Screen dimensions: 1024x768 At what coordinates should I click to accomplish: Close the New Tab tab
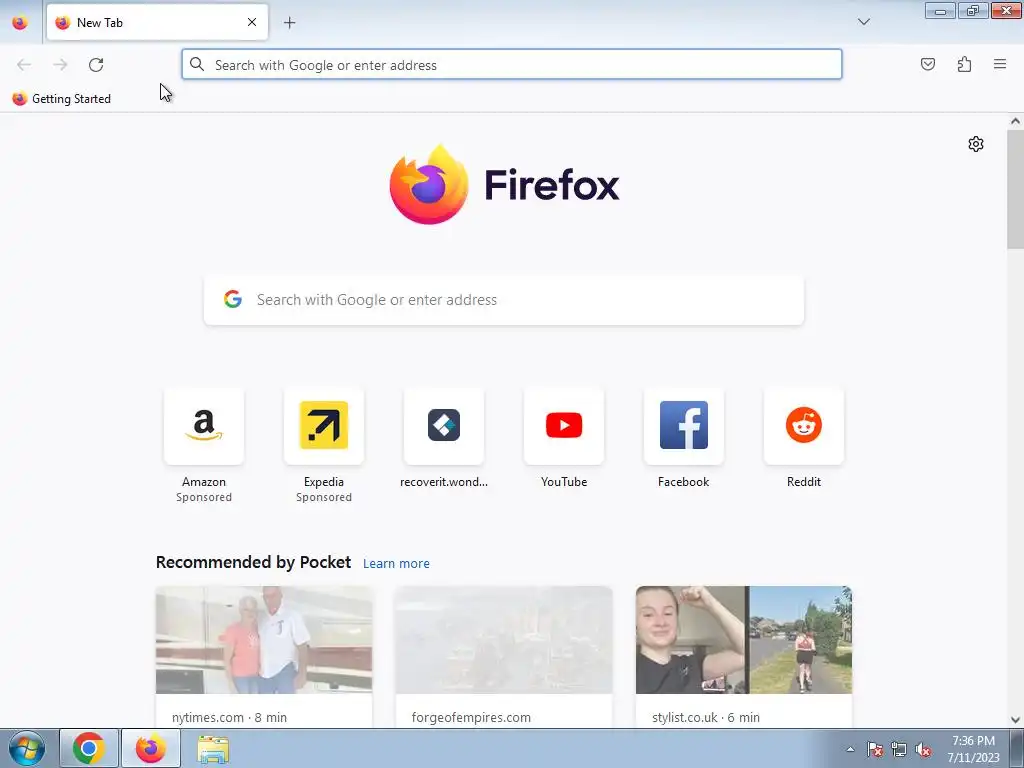coord(252,22)
